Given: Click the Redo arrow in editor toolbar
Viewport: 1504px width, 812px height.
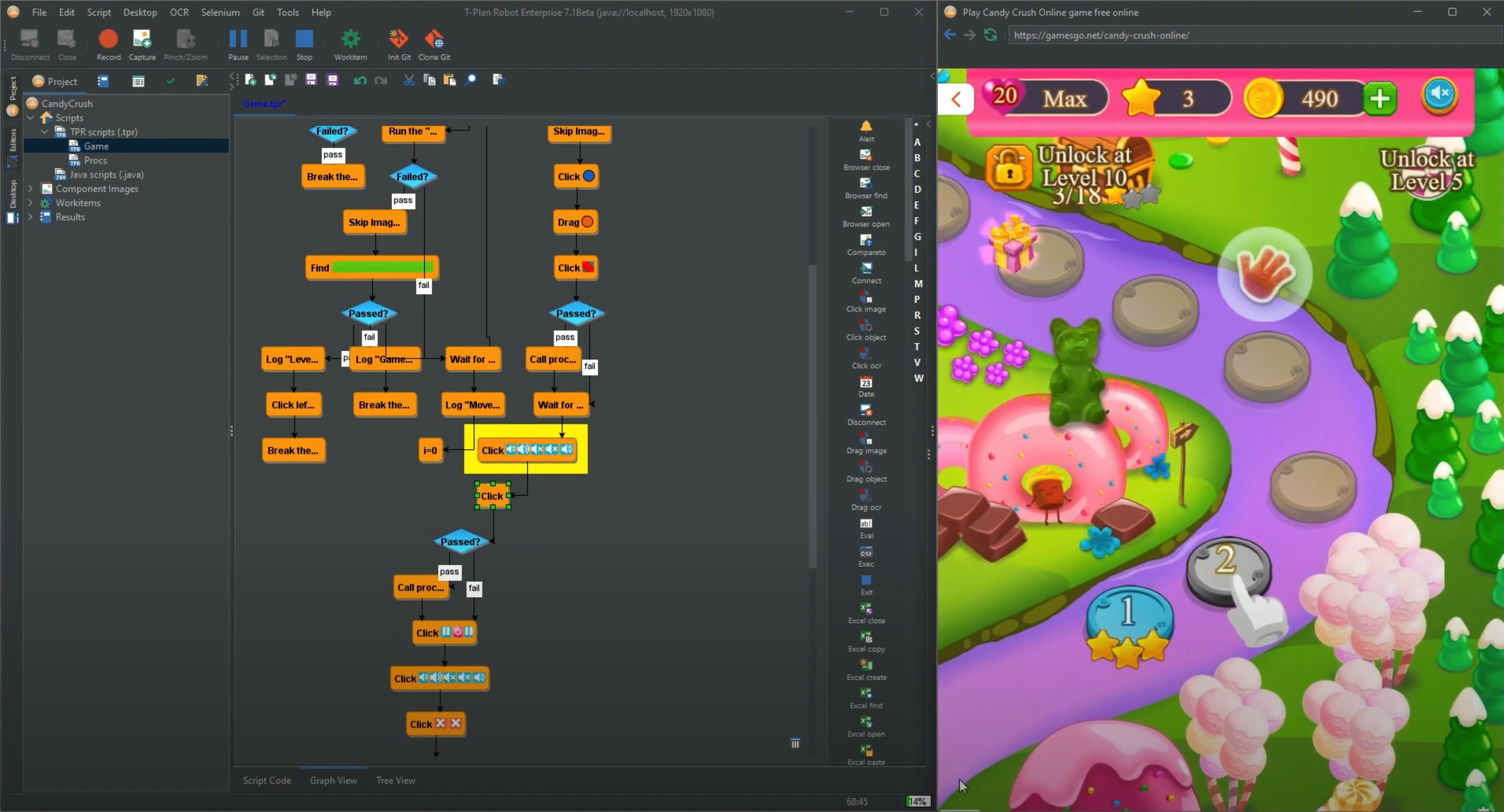Looking at the screenshot, I should tap(381, 80).
